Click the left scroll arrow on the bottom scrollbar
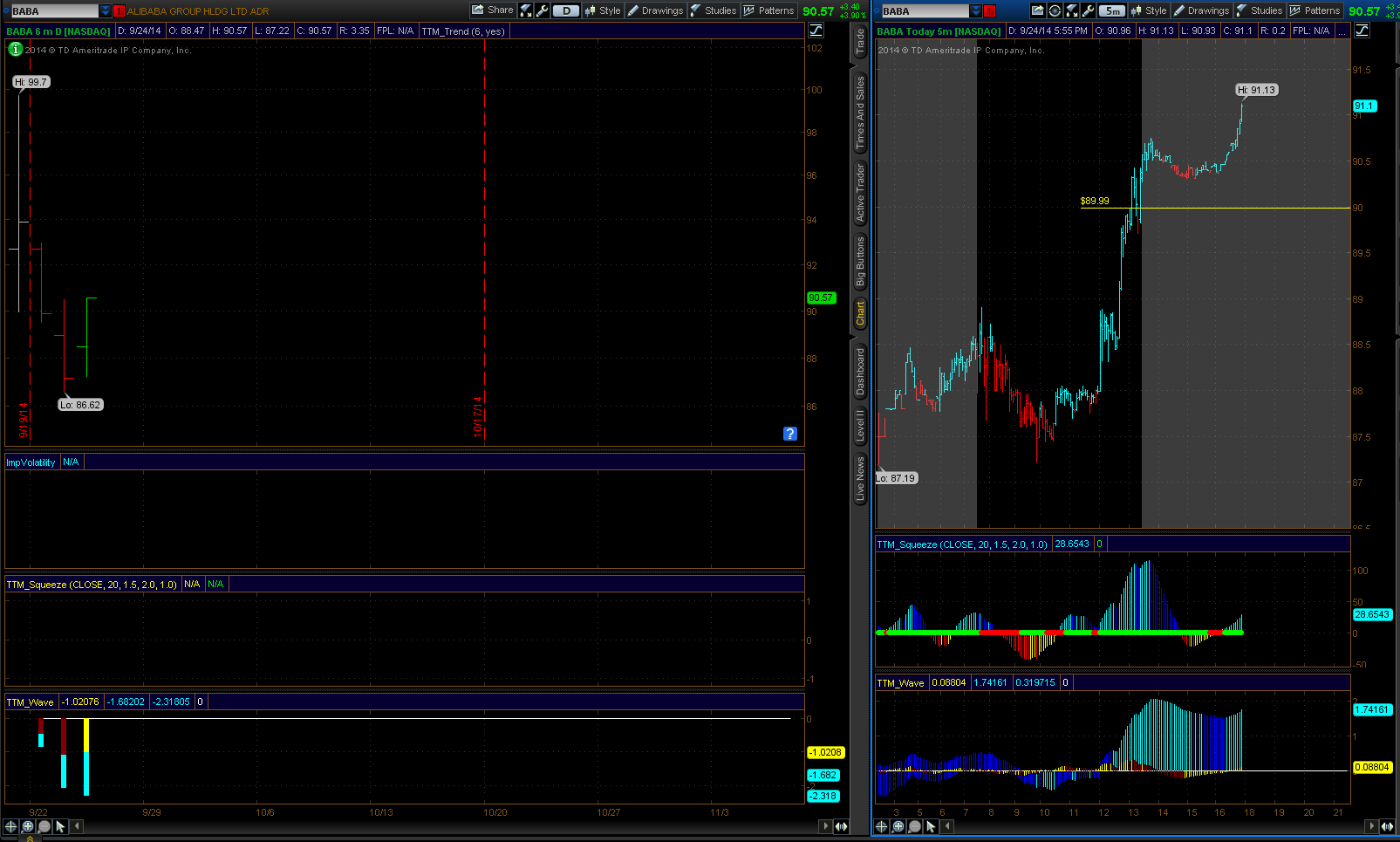This screenshot has height=842, width=1400. pyautogui.click(x=76, y=826)
